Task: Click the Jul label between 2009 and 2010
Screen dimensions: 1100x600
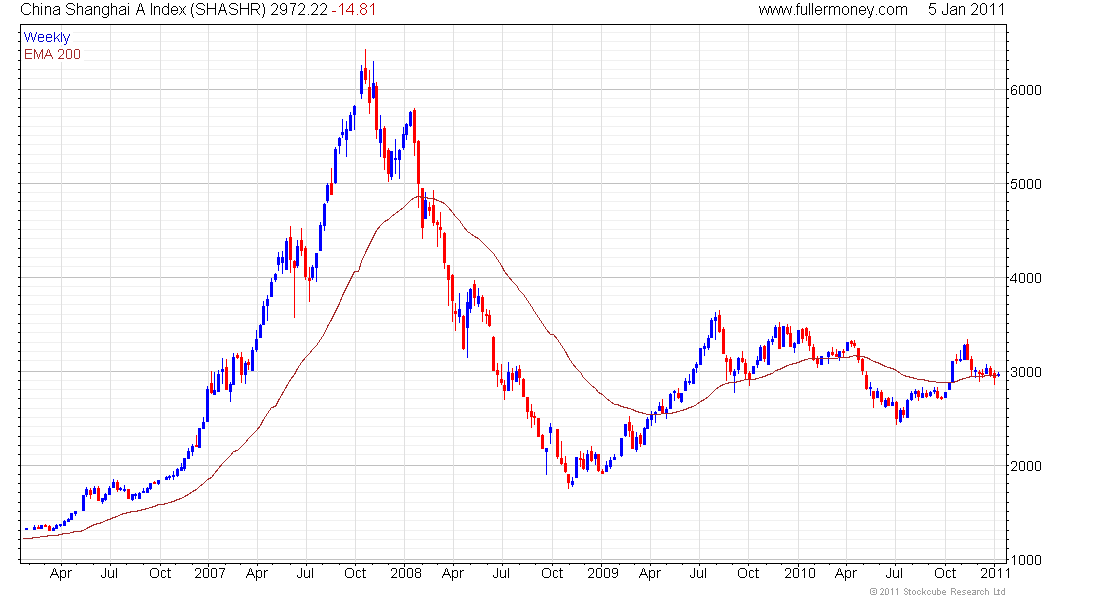Action: coord(698,573)
